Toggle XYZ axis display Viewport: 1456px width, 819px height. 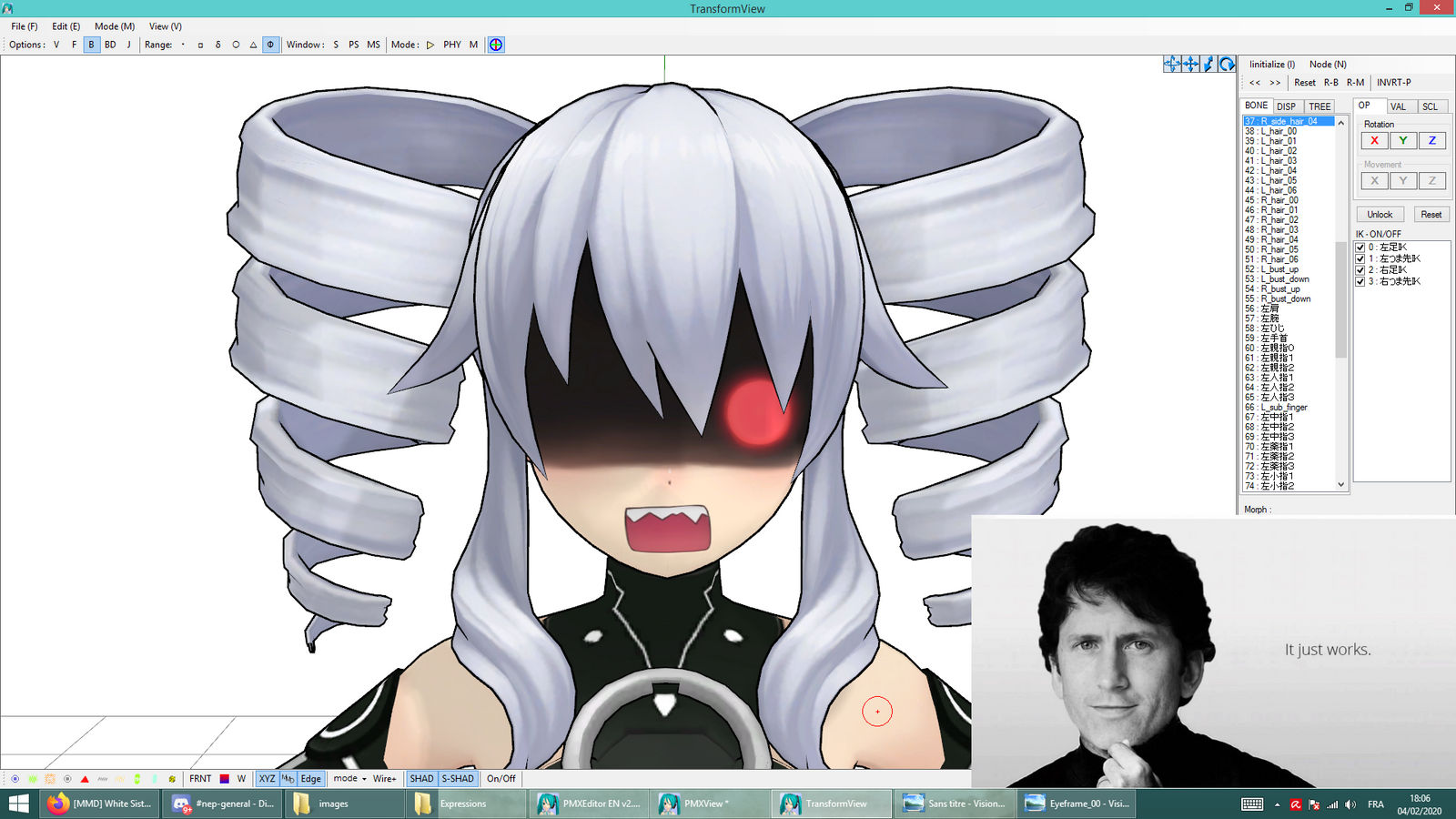point(267,779)
